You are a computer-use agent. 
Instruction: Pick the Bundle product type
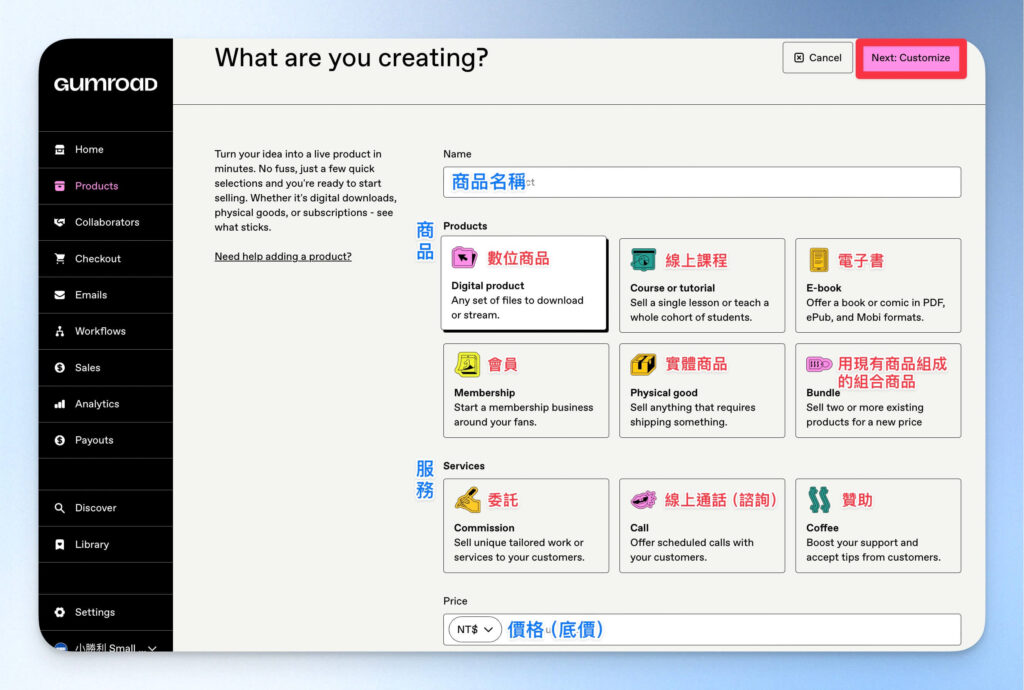(x=878, y=390)
